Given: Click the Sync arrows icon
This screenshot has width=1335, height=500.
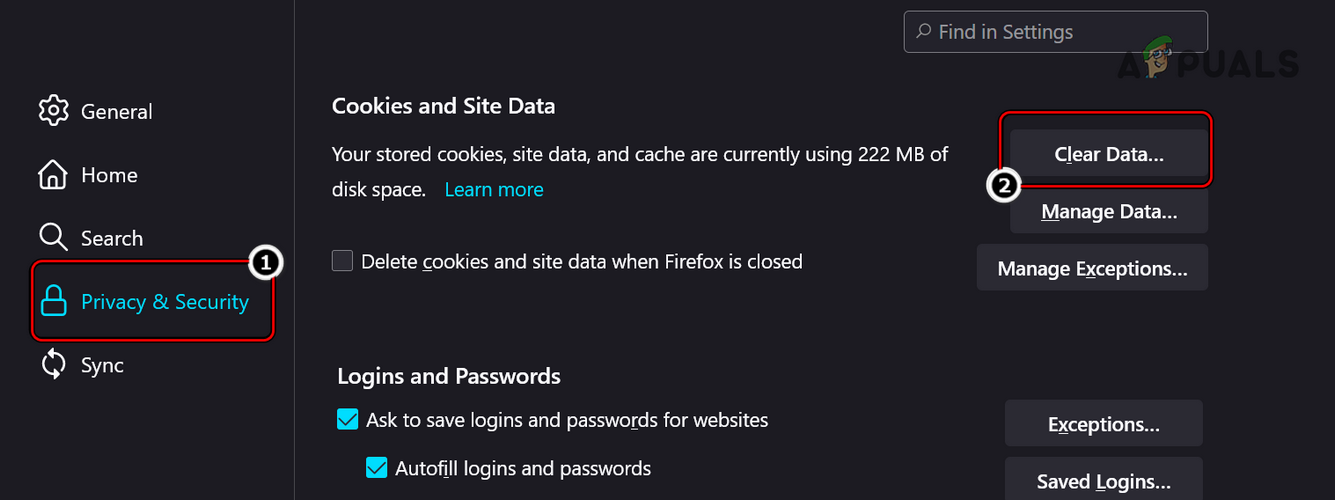Looking at the screenshot, I should tap(53, 365).
